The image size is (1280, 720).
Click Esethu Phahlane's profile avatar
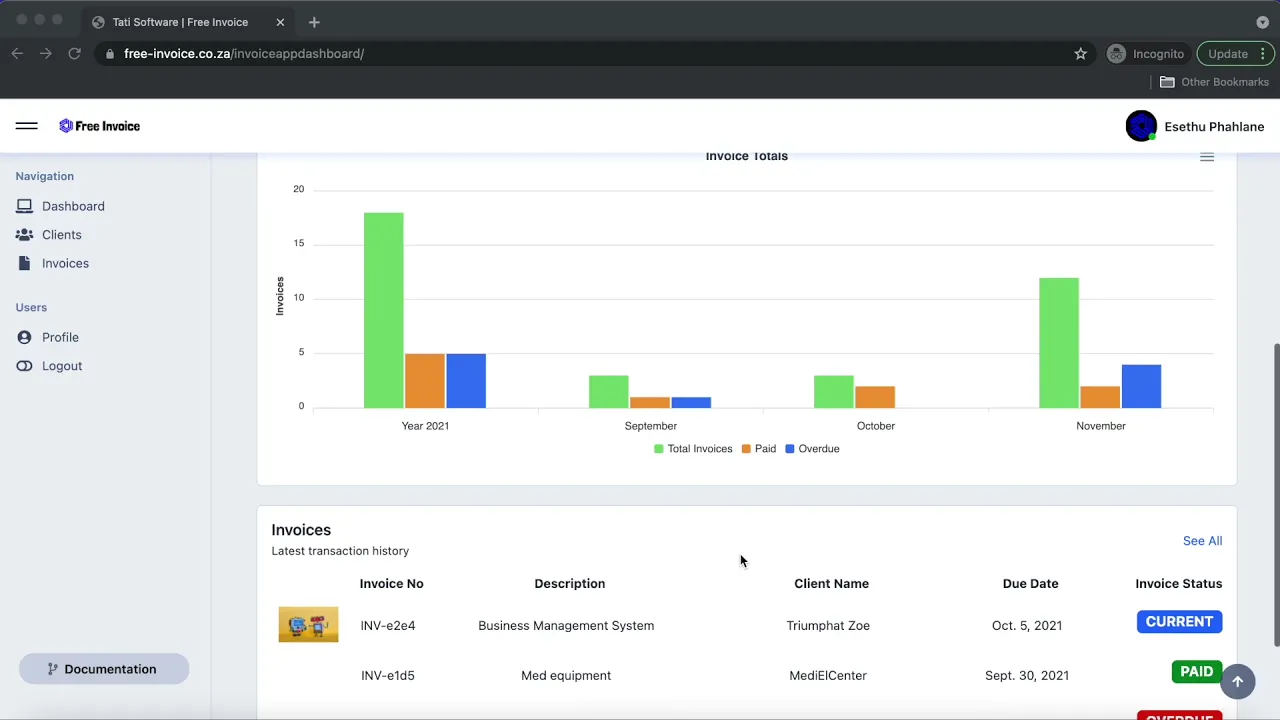coord(1141,126)
